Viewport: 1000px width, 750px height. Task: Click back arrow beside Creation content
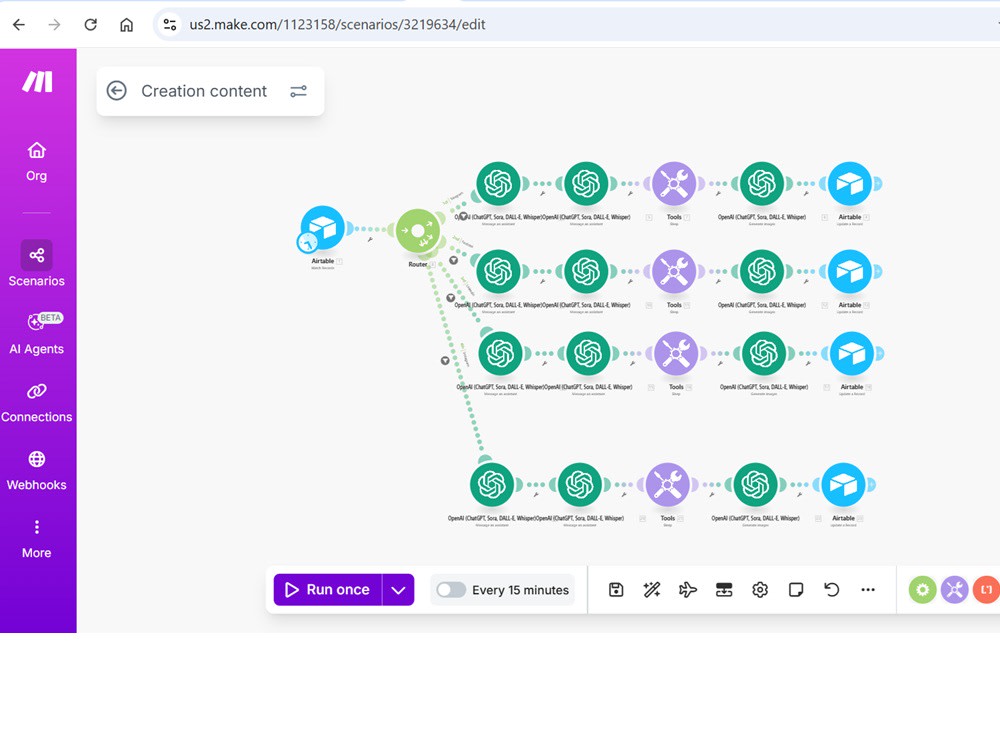pyautogui.click(x=117, y=91)
